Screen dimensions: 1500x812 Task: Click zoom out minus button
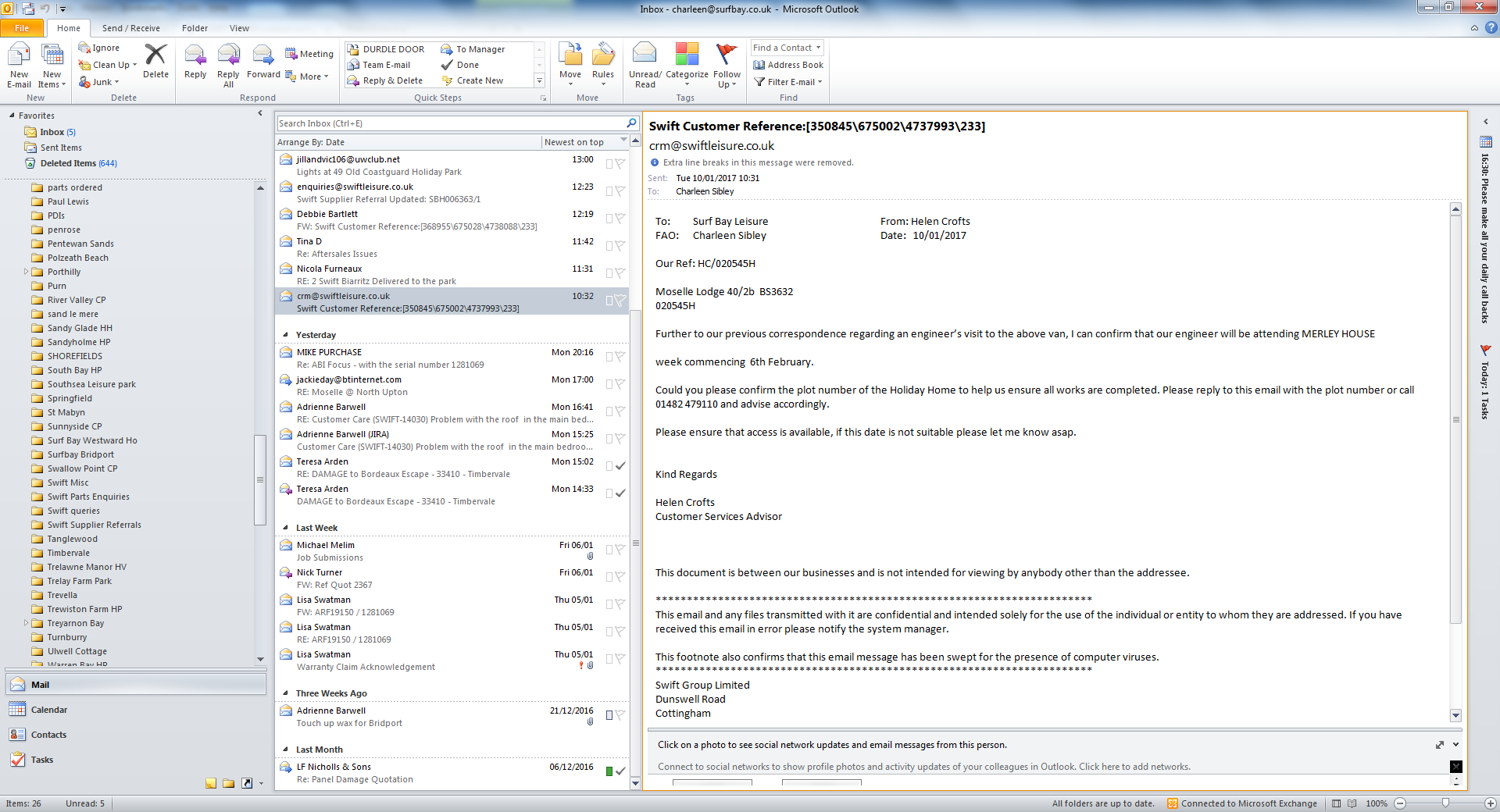click(x=1400, y=803)
